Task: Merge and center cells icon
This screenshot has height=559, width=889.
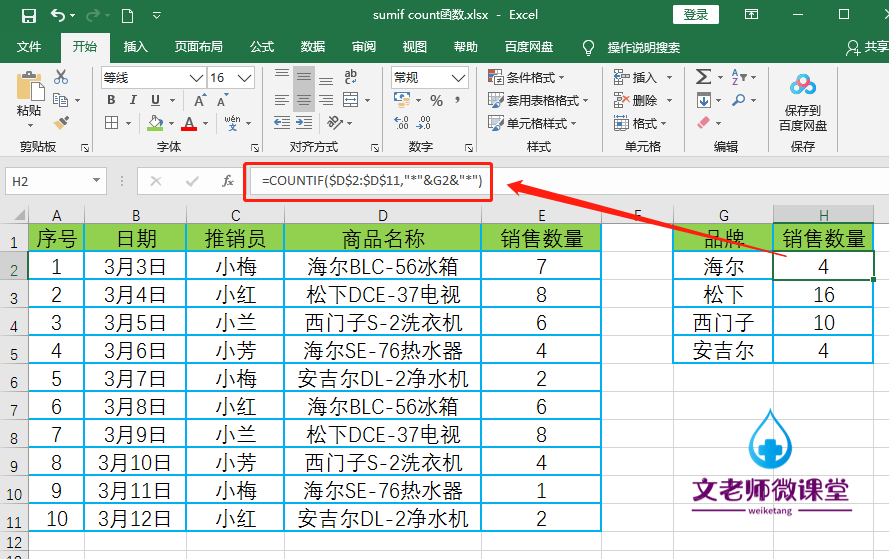Action: pyautogui.click(x=351, y=100)
